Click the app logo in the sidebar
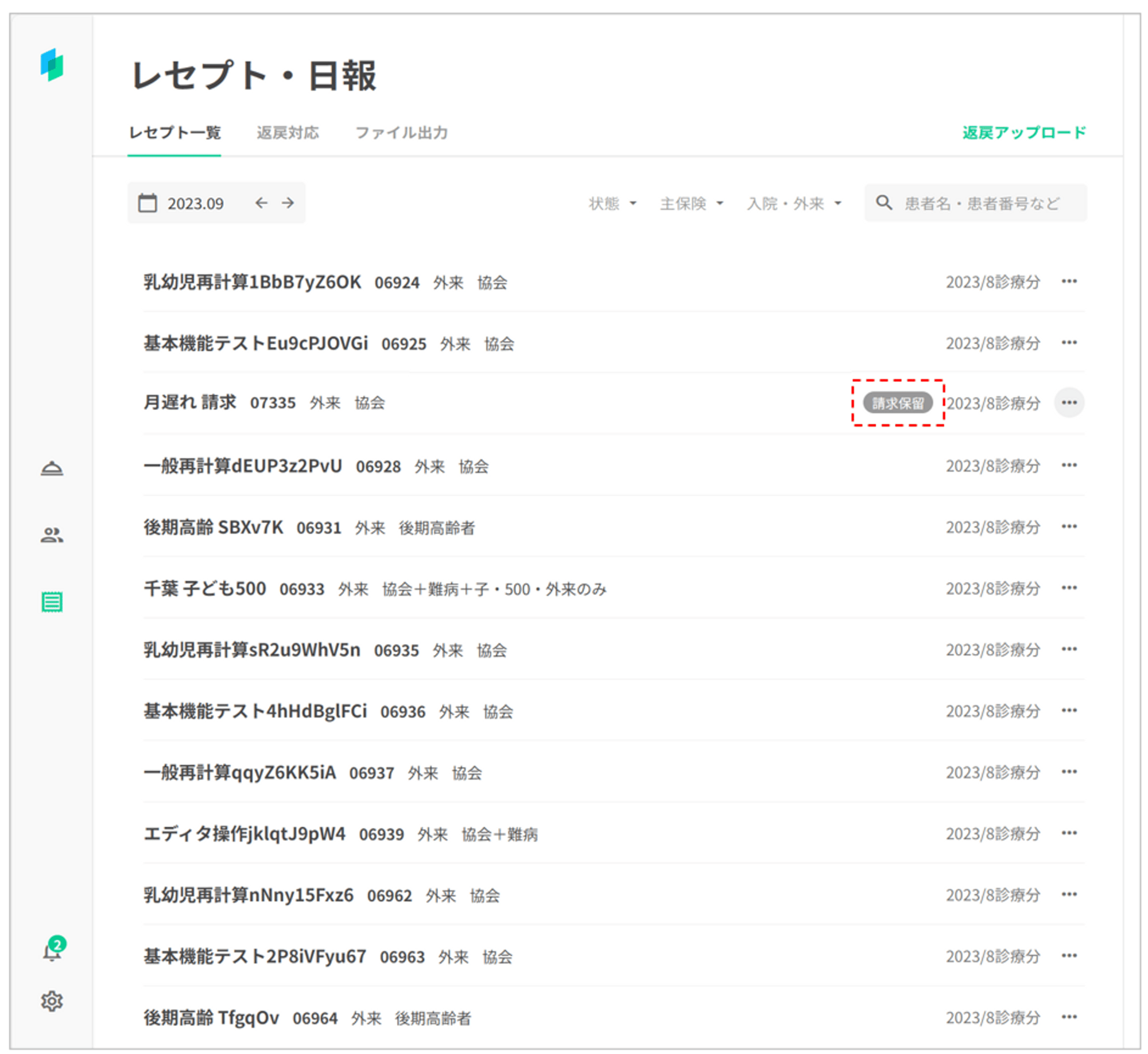 coord(52,65)
